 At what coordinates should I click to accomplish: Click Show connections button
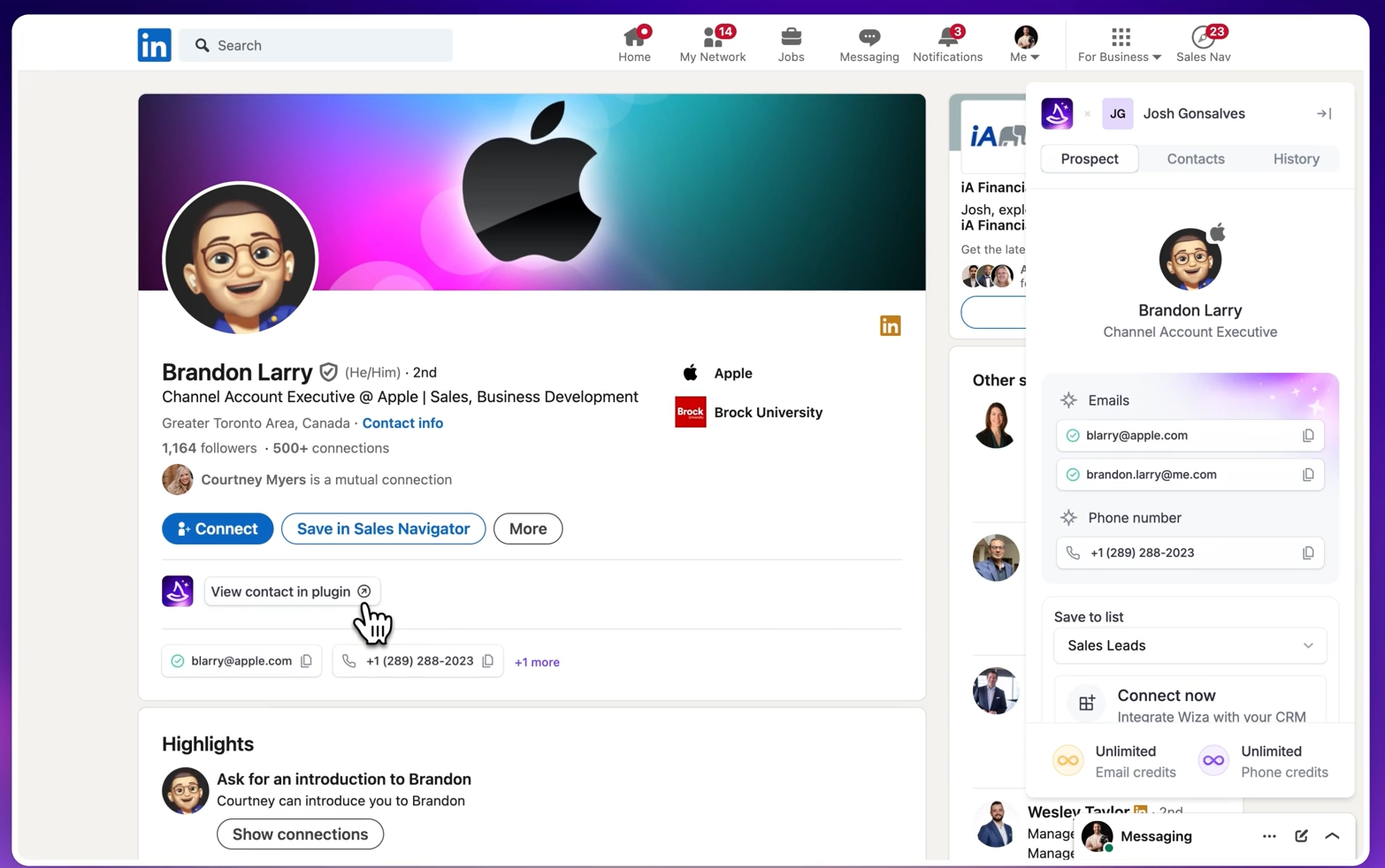point(300,834)
